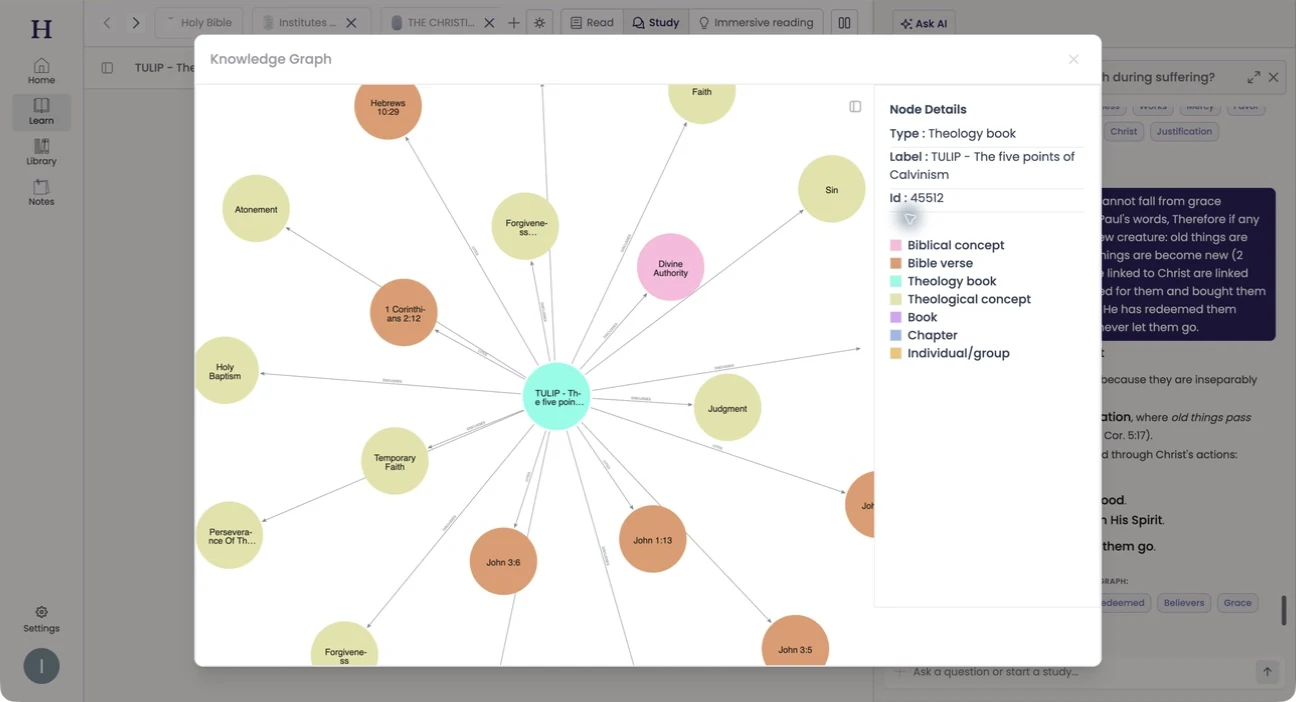
Task: Click the orange Bible verse swatch
Action: [x=896, y=263]
